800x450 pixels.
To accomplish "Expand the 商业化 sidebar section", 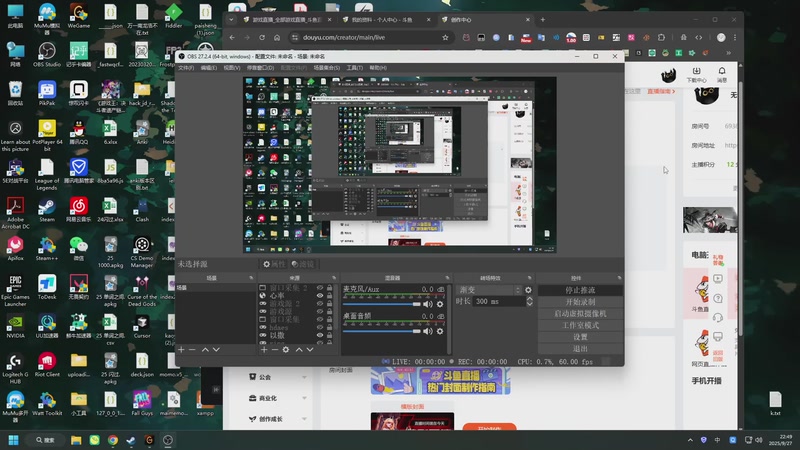I will click(x=279, y=398).
